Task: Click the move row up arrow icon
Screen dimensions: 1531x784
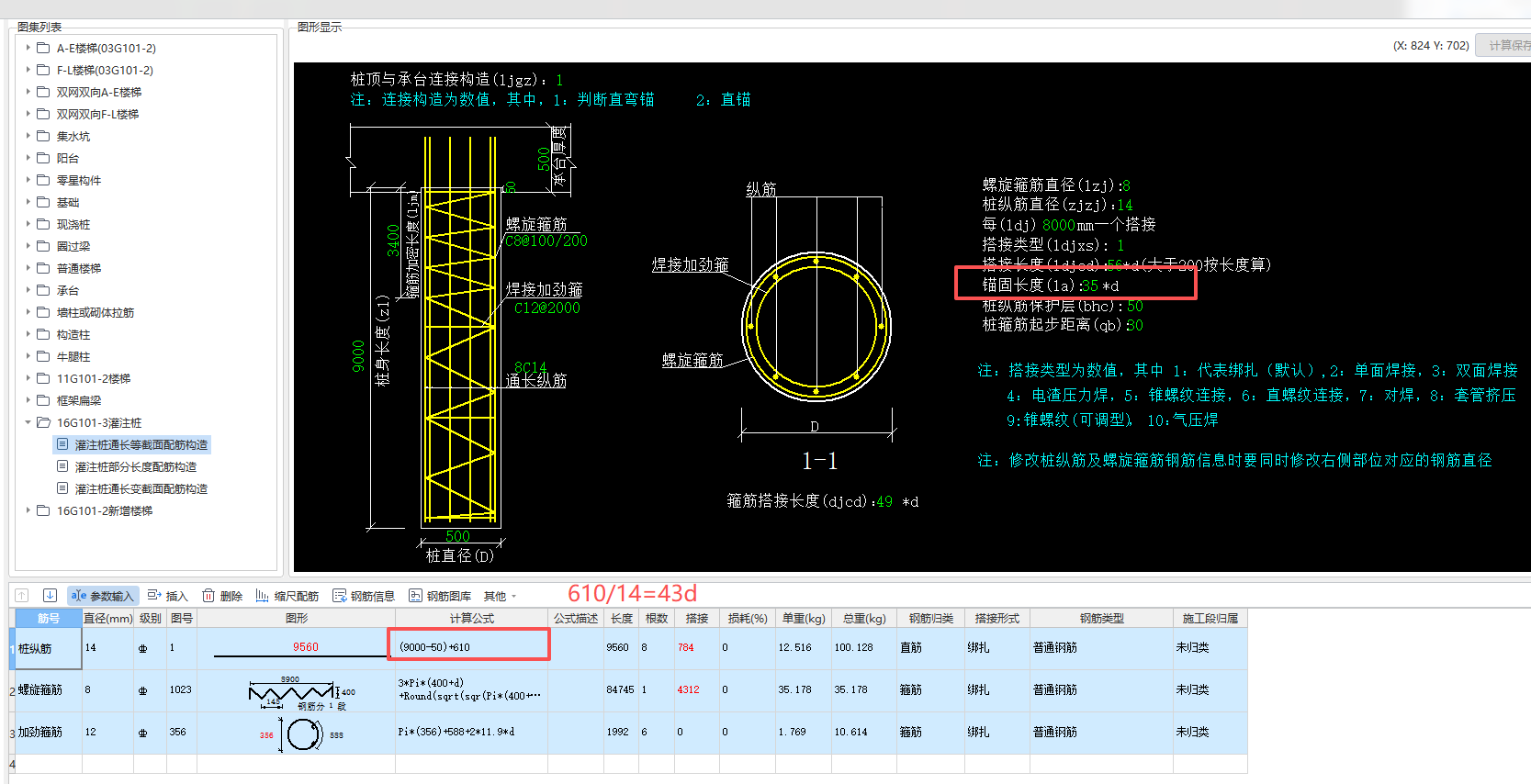Action: 22,595
